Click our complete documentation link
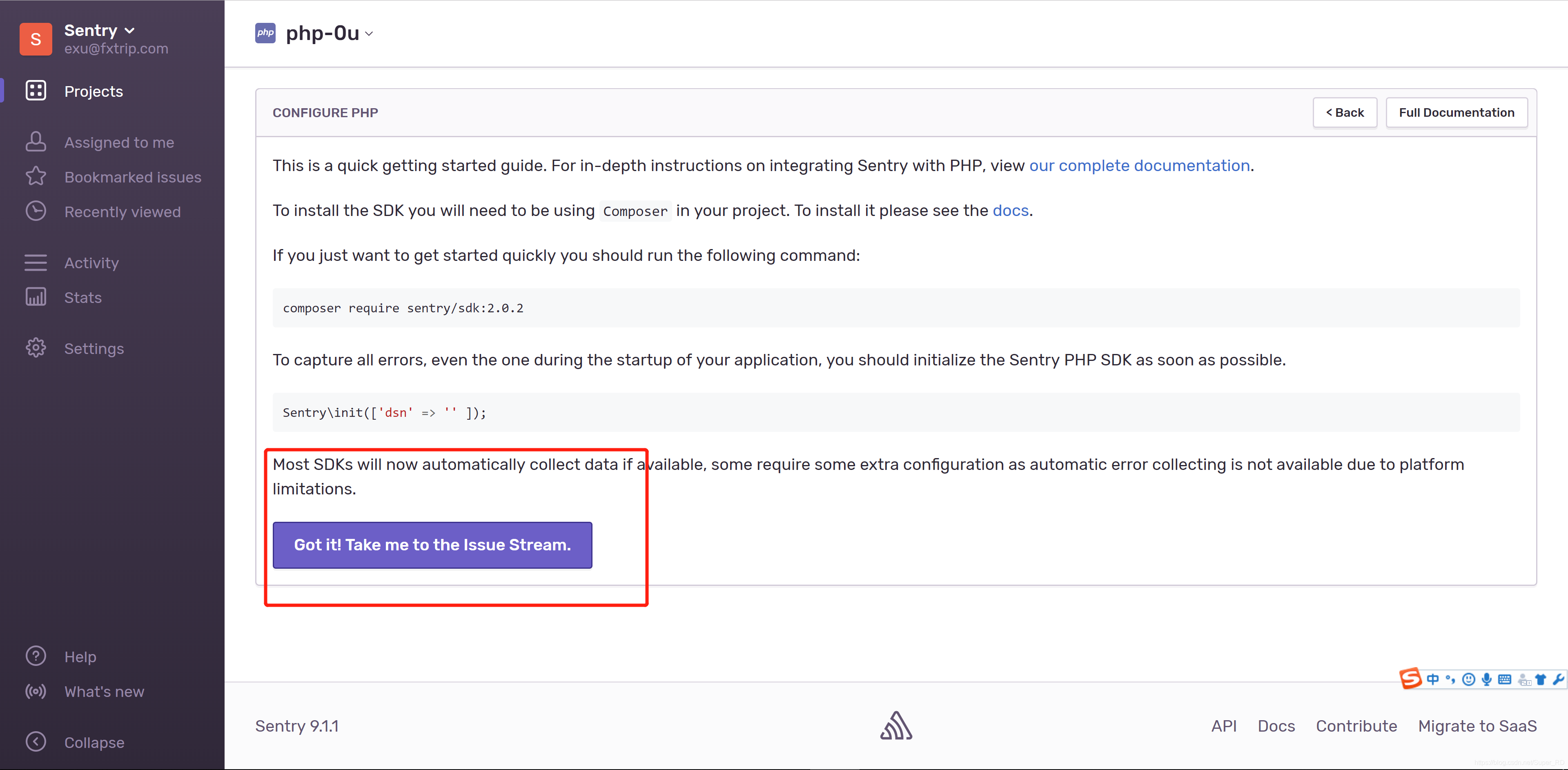 (x=1140, y=165)
